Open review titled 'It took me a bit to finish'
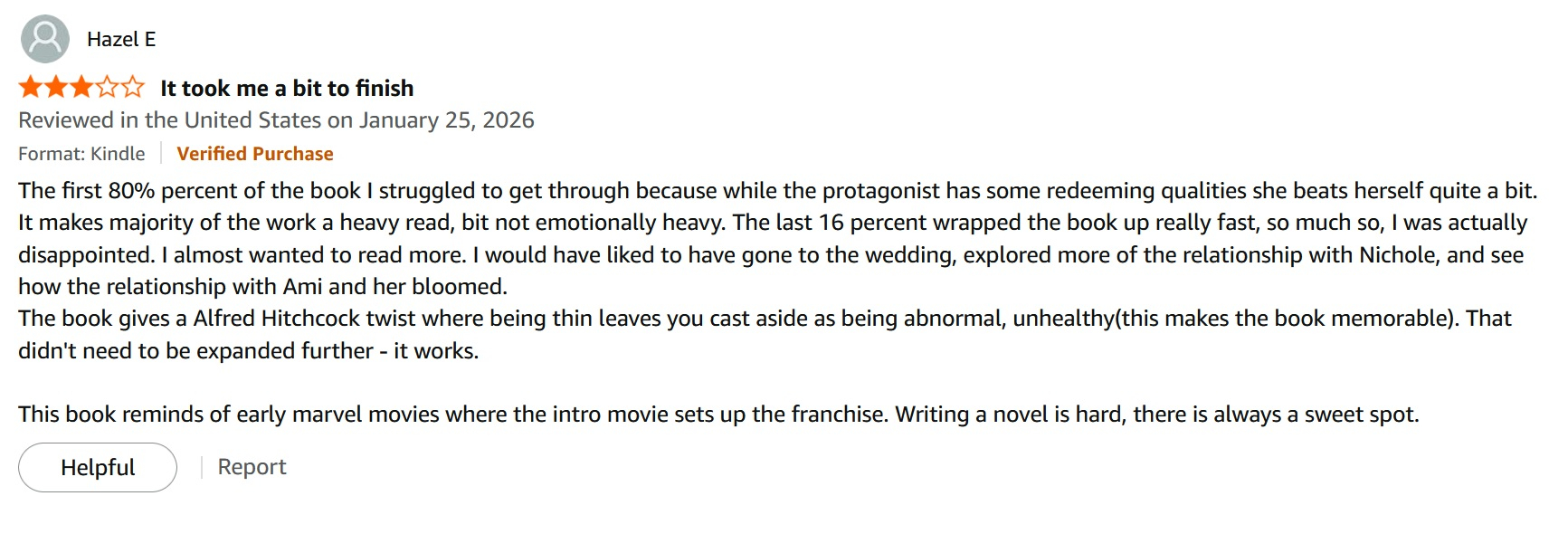 click(x=287, y=88)
